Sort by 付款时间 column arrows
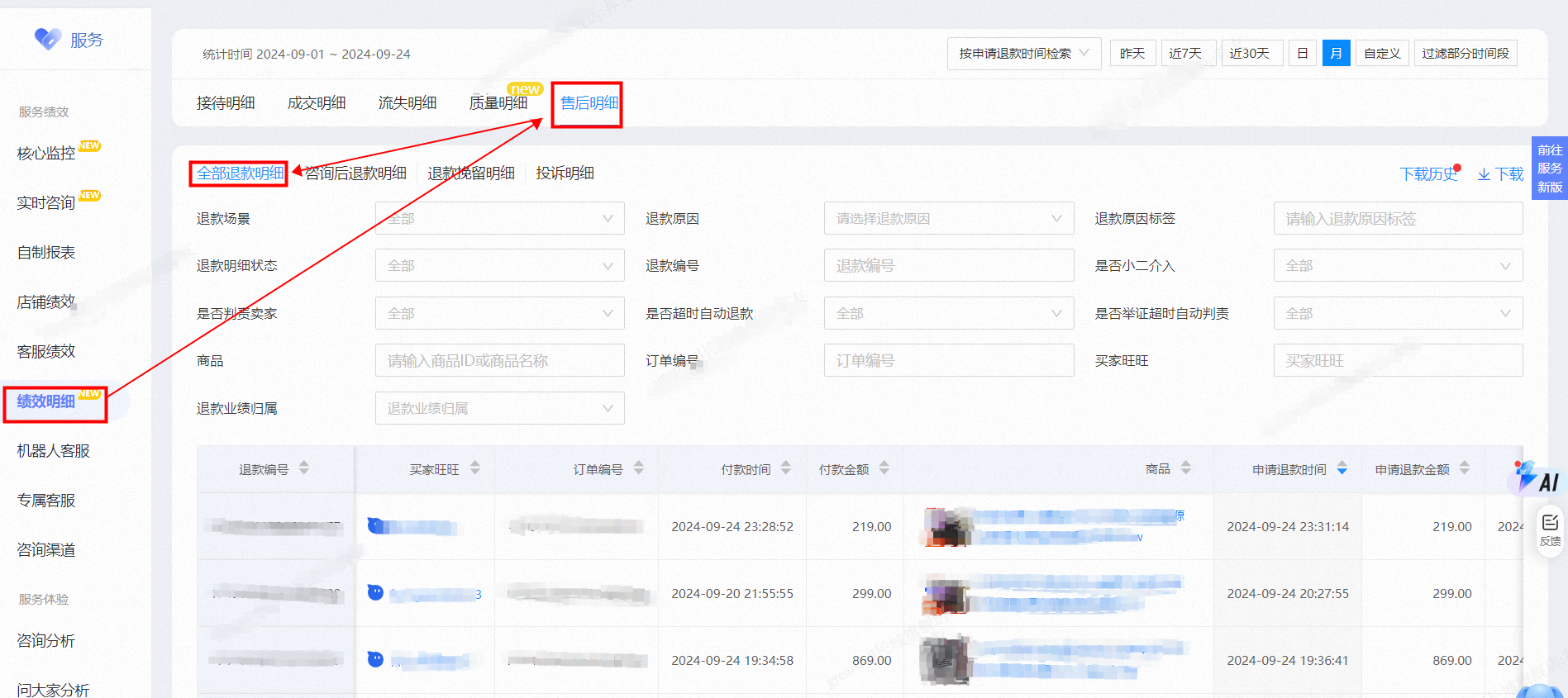Viewport: 1568px width, 698px height. tap(786, 468)
